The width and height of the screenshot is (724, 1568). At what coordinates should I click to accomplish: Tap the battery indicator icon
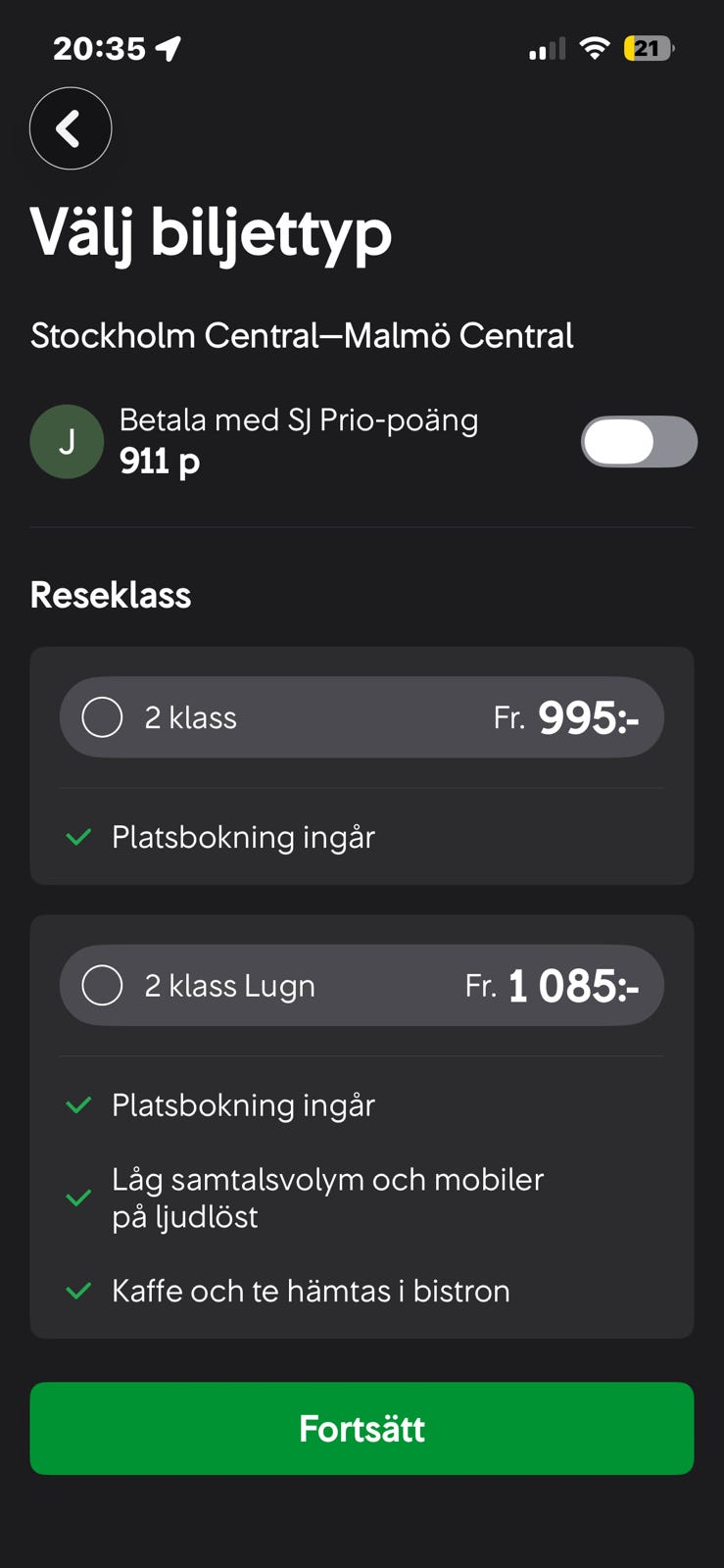pyautogui.click(x=649, y=48)
